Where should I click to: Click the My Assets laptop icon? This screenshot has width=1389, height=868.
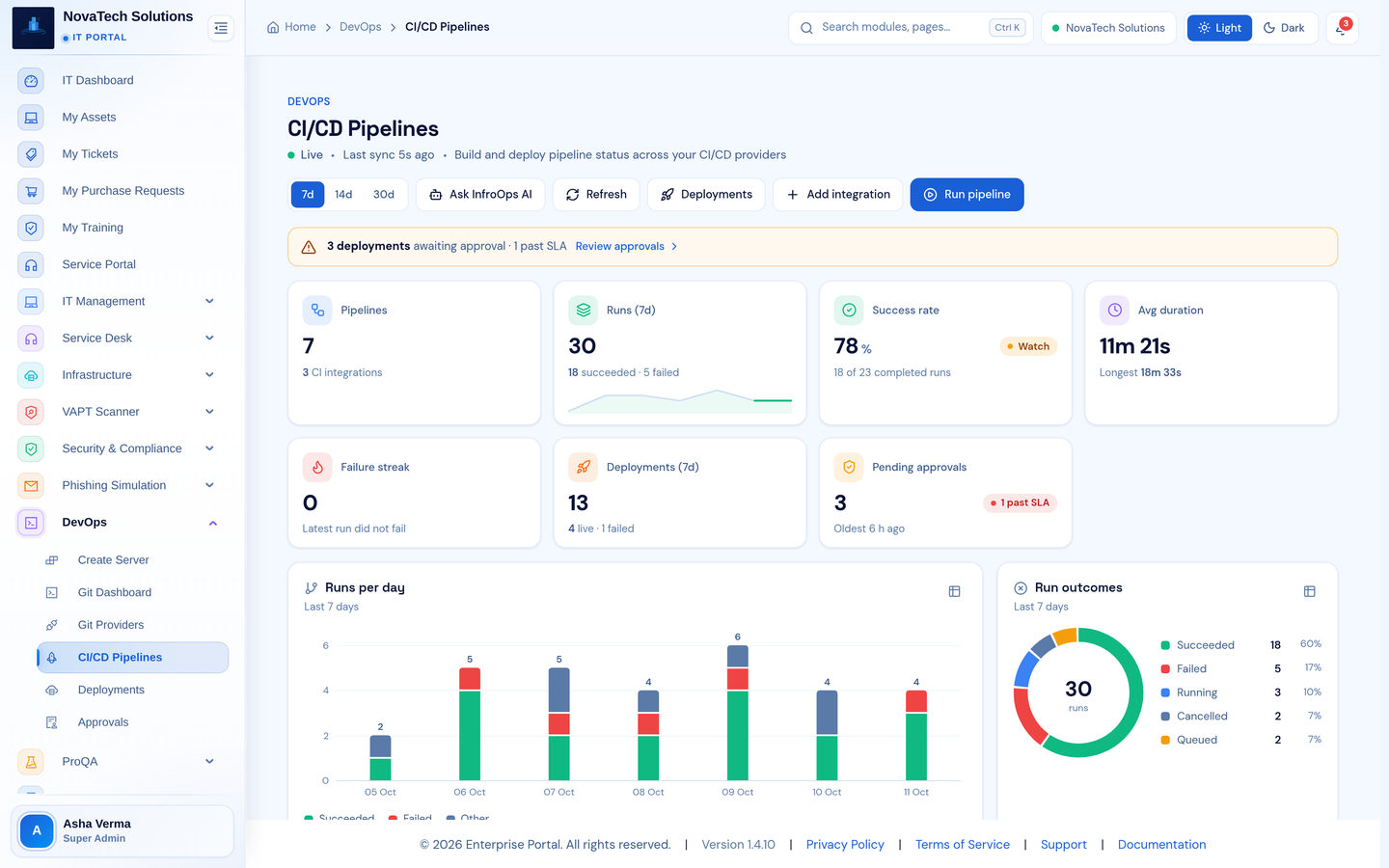pyautogui.click(x=31, y=118)
